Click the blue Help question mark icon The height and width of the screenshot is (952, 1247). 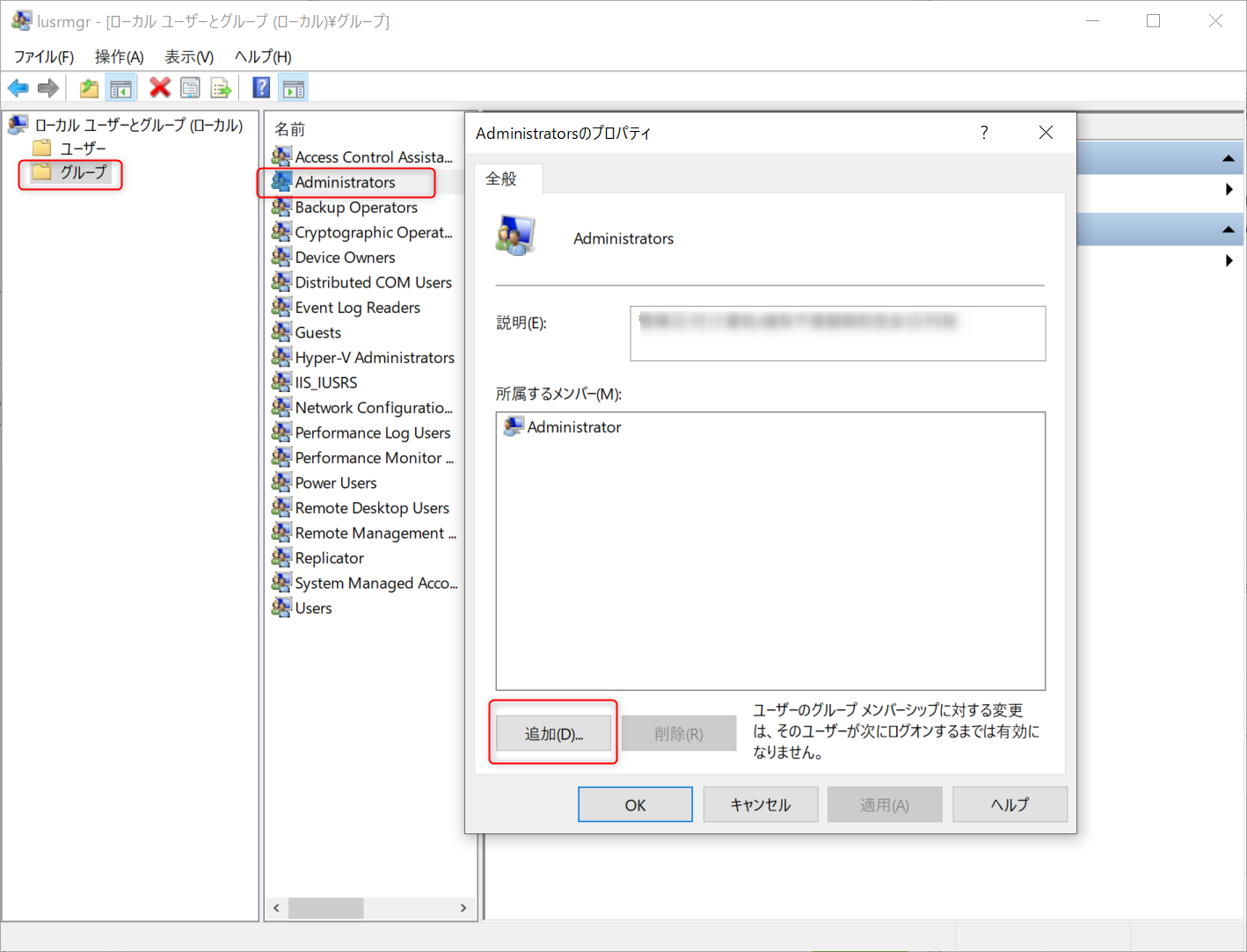point(261,88)
